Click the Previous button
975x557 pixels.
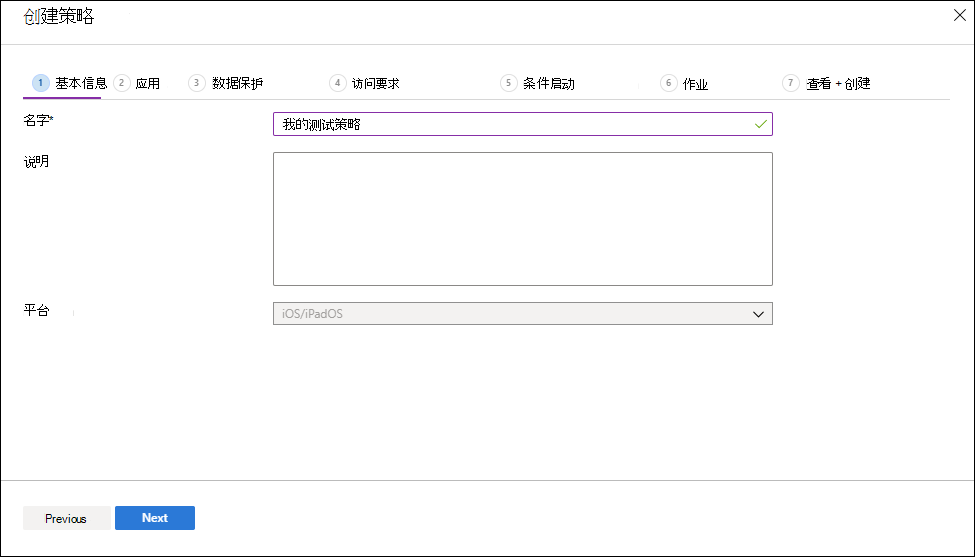[67, 518]
